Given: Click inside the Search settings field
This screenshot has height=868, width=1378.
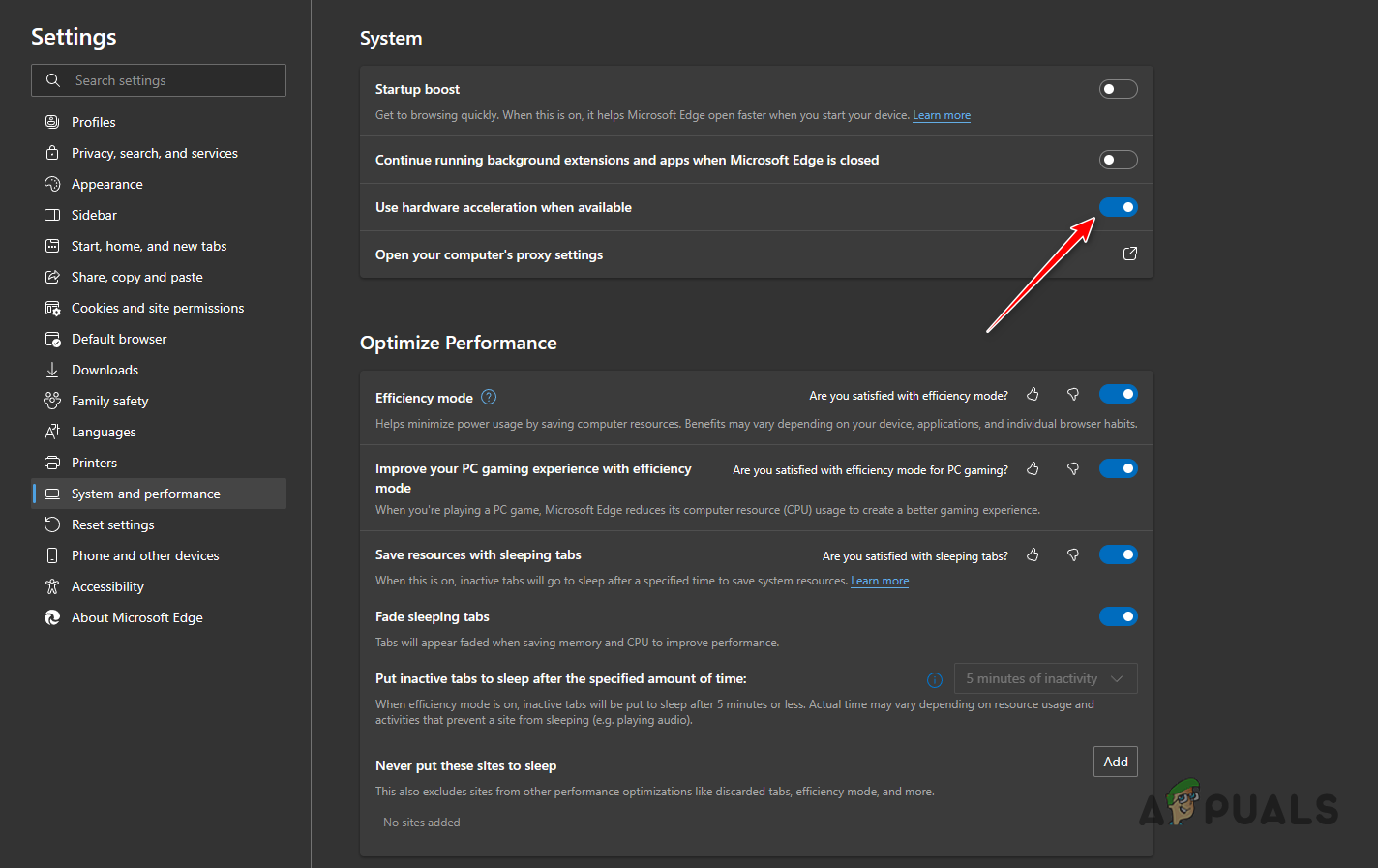Looking at the screenshot, I should coord(165,80).
